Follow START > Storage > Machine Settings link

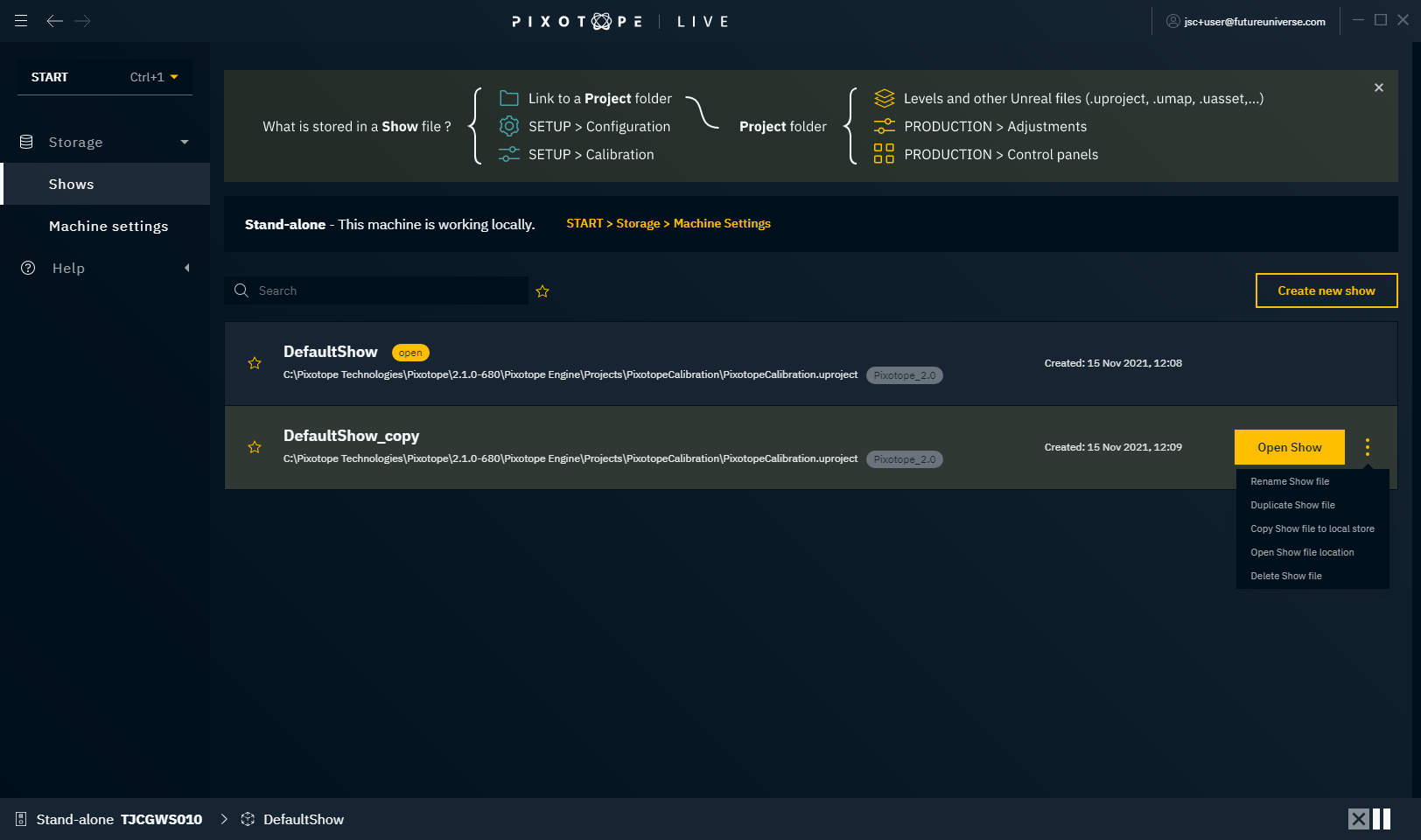coord(668,223)
